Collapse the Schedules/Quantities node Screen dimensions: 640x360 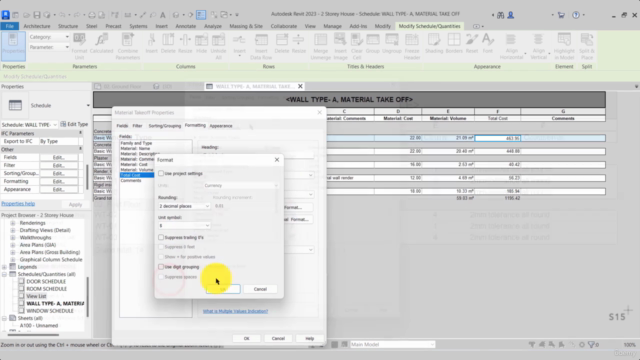point(4,274)
